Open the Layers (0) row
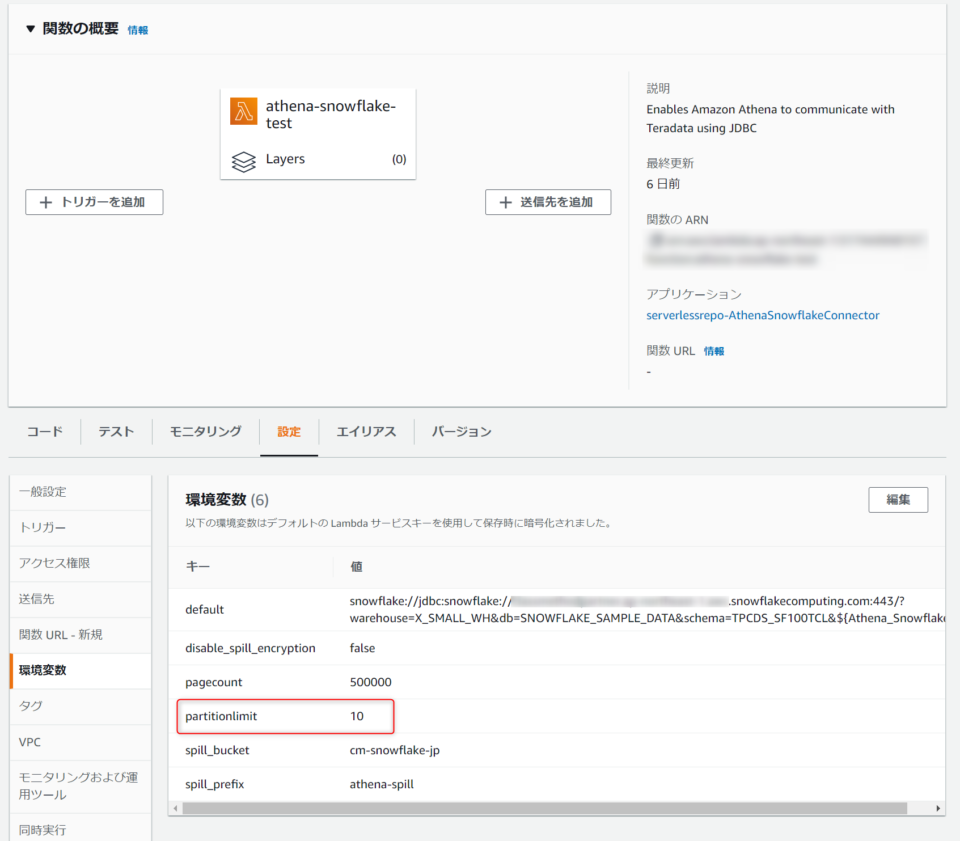This screenshot has width=960, height=841. coord(318,160)
